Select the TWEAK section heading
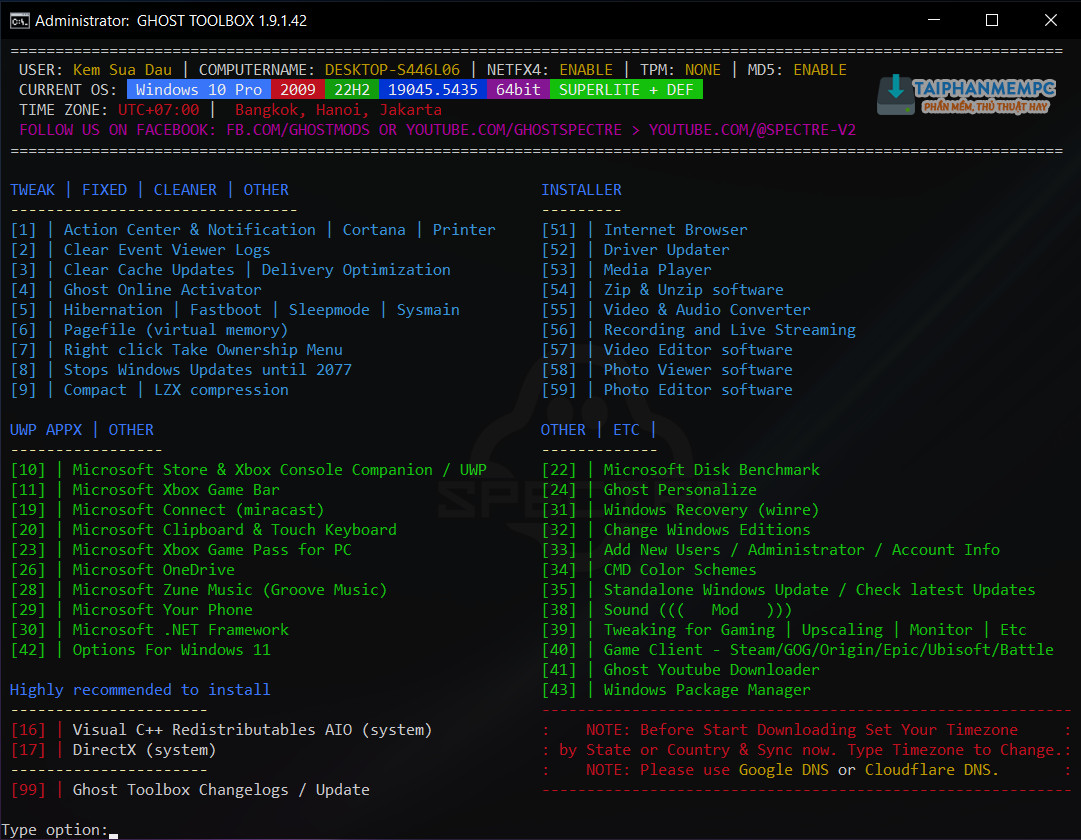1081x840 pixels. click(x=33, y=190)
